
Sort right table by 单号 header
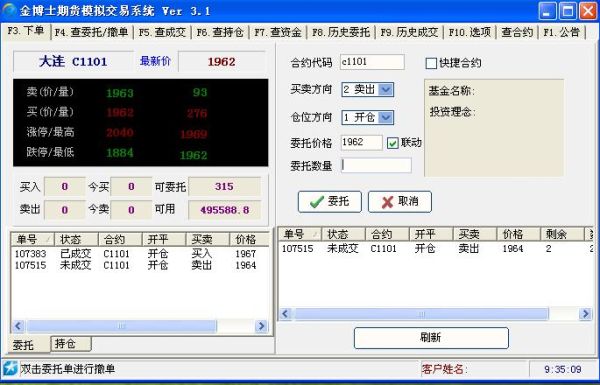(x=300, y=234)
